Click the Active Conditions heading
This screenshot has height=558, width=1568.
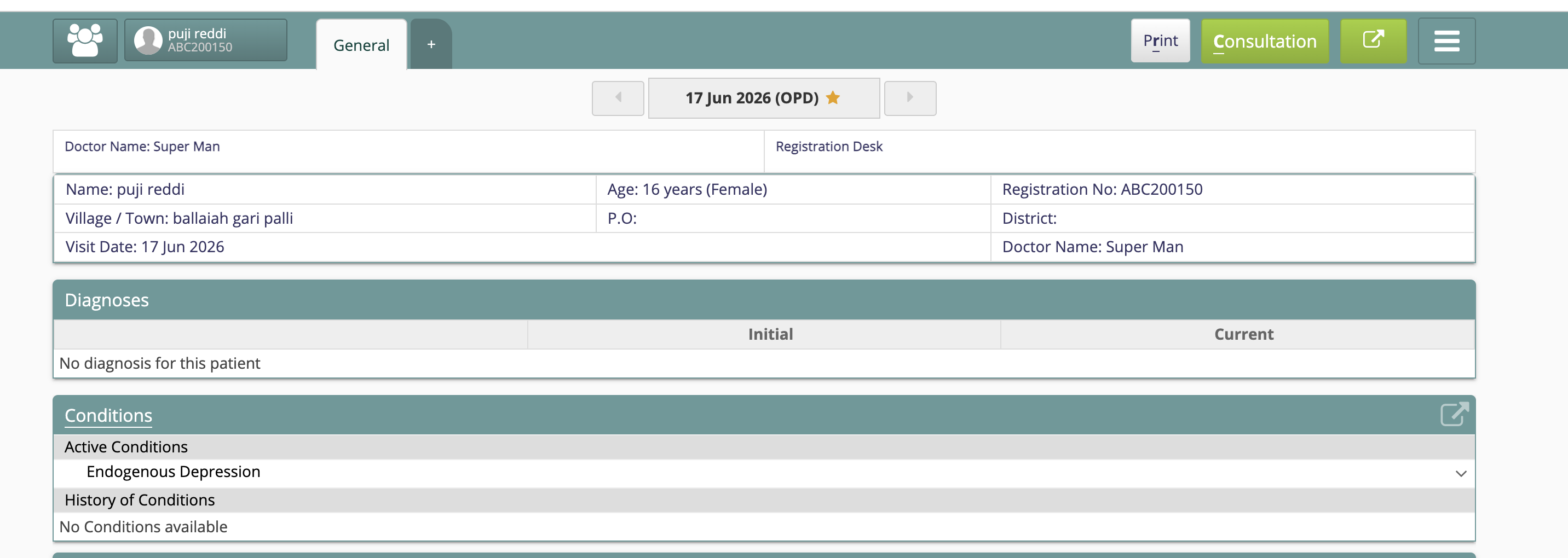click(126, 446)
